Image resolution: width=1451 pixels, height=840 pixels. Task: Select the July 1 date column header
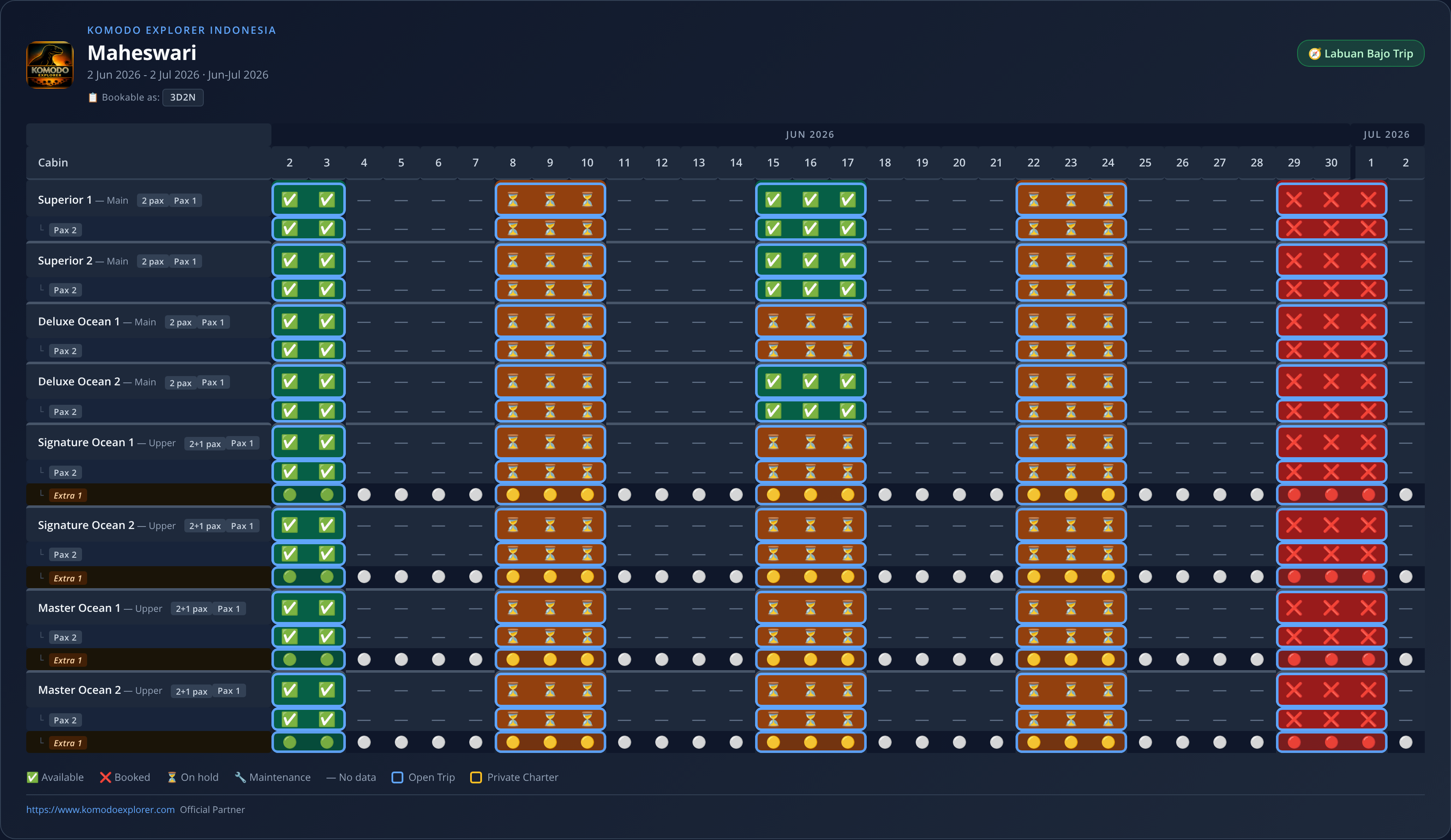tap(1371, 163)
